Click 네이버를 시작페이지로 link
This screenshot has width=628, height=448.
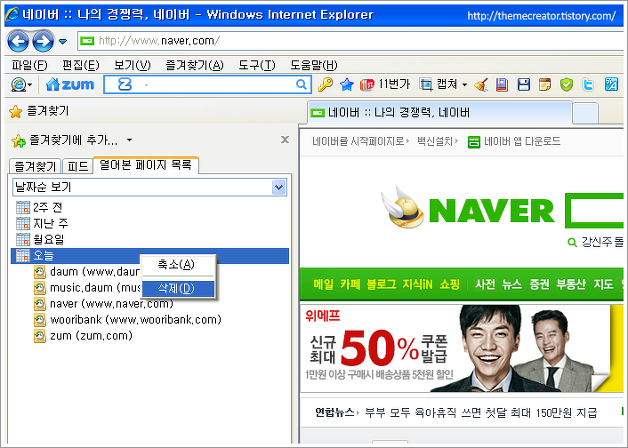coord(358,141)
